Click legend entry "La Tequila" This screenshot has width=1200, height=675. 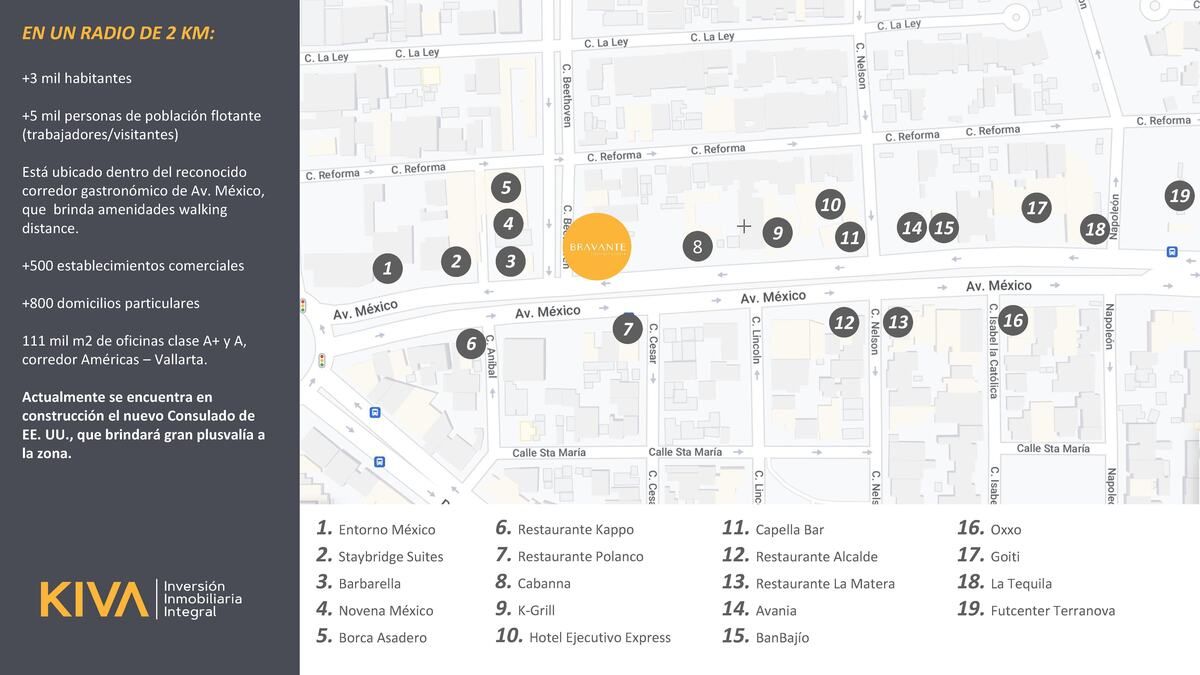click(1005, 583)
